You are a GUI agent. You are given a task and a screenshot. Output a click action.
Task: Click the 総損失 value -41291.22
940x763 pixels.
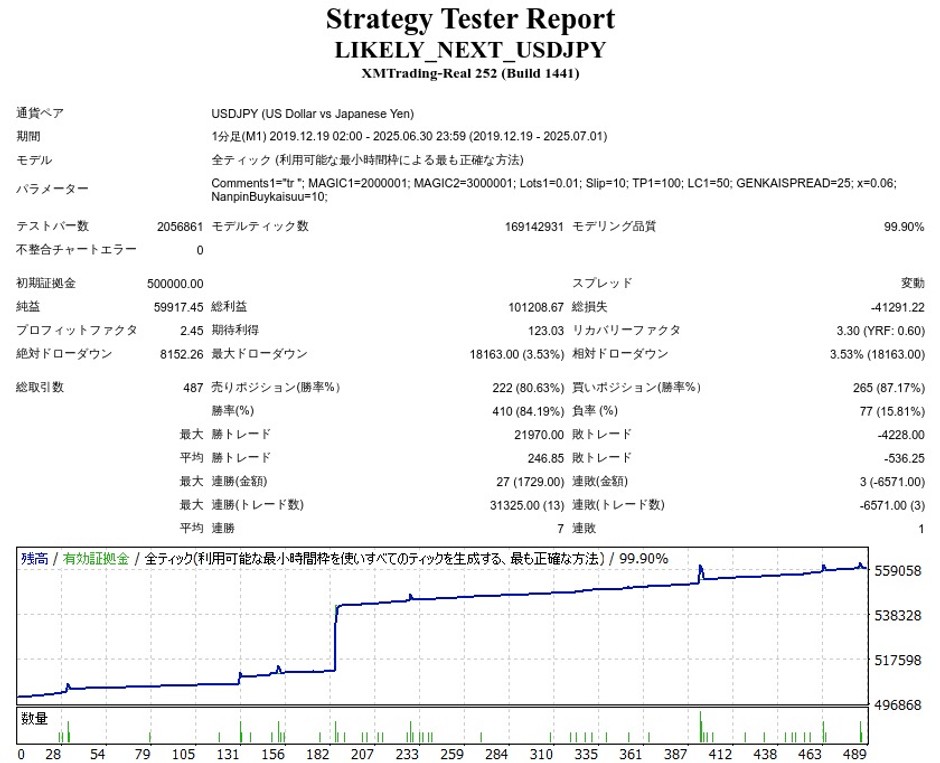pos(897,307)
